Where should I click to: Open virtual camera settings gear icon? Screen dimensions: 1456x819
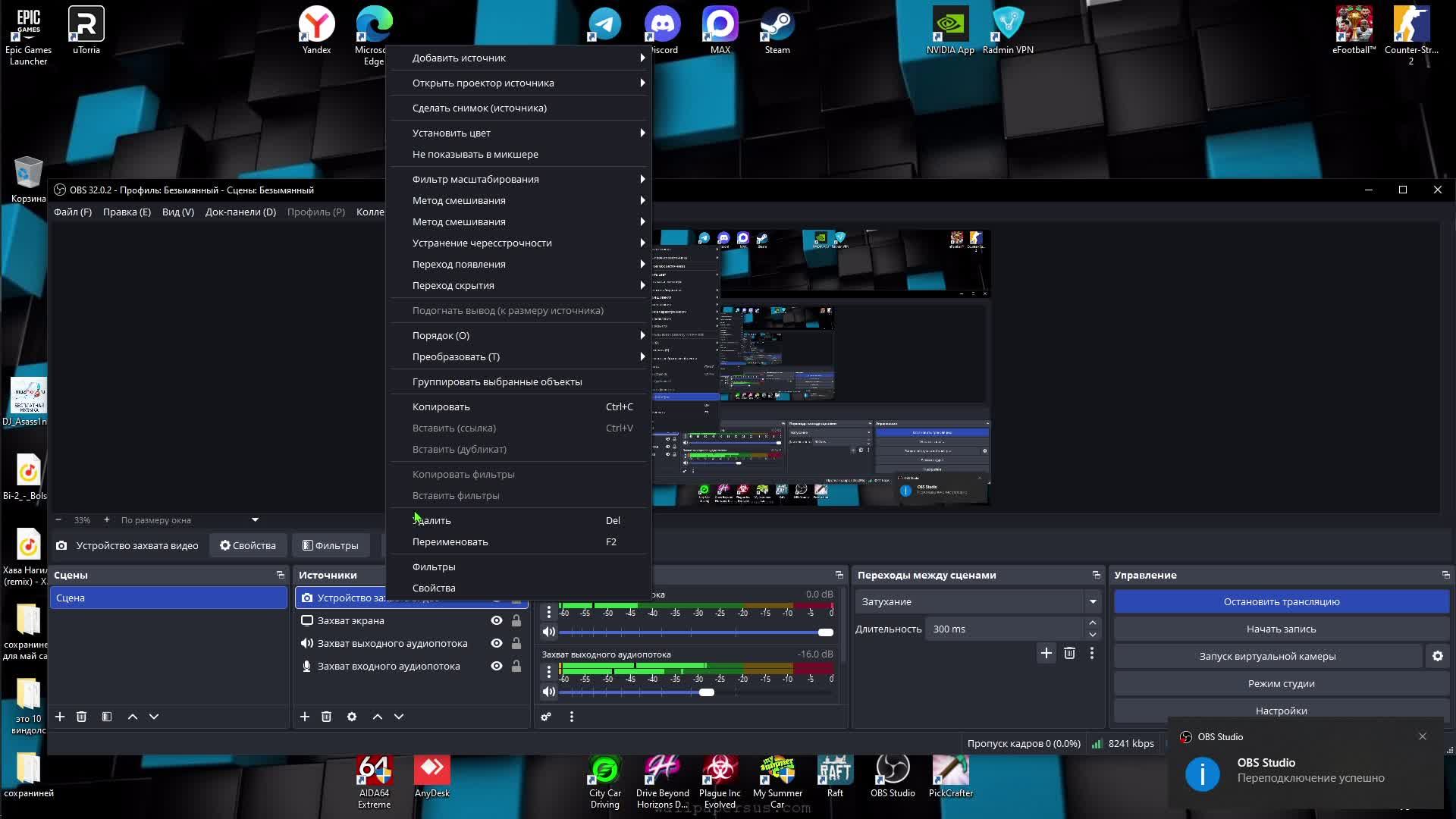[x=1438, y=656]
